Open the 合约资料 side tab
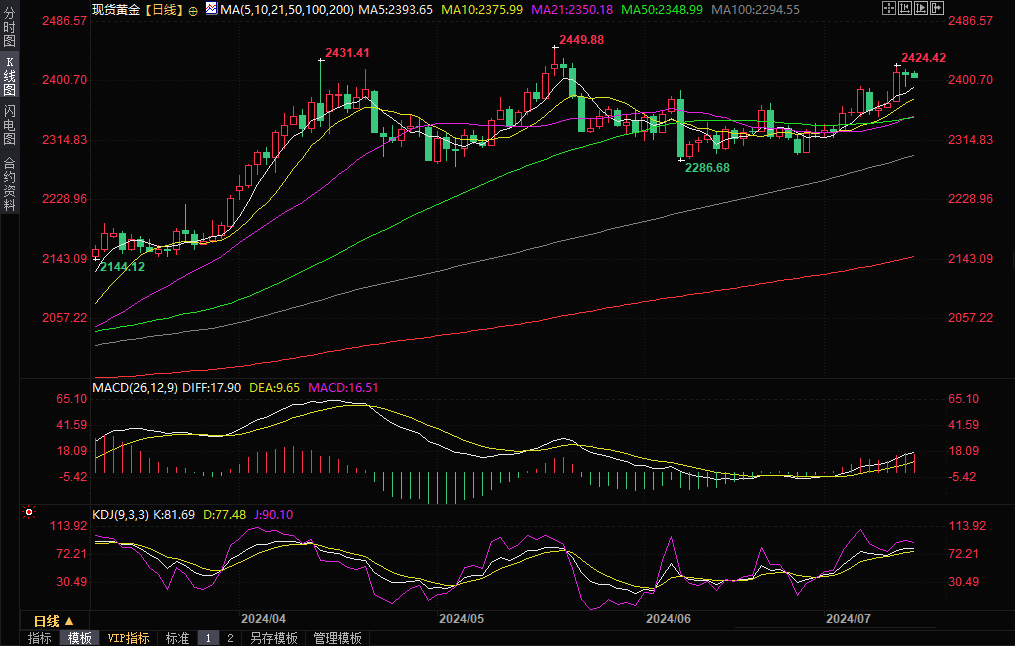 tap(9, 184)
